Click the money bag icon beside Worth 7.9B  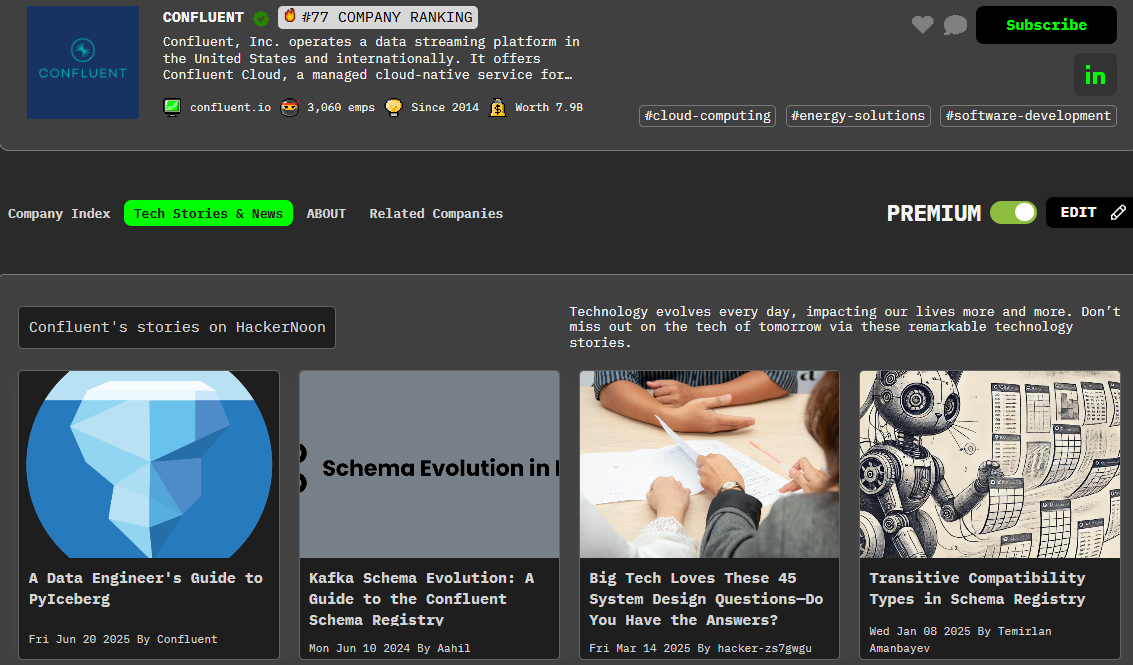(x=497, y=107)
